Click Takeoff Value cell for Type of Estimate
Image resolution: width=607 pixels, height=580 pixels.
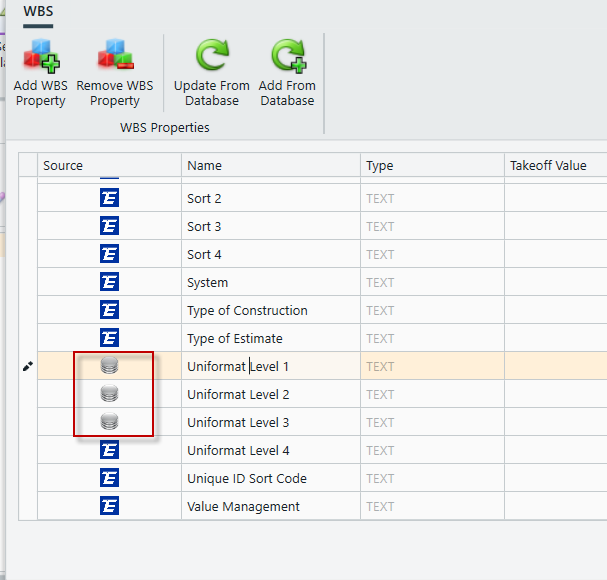click(554, 339)
